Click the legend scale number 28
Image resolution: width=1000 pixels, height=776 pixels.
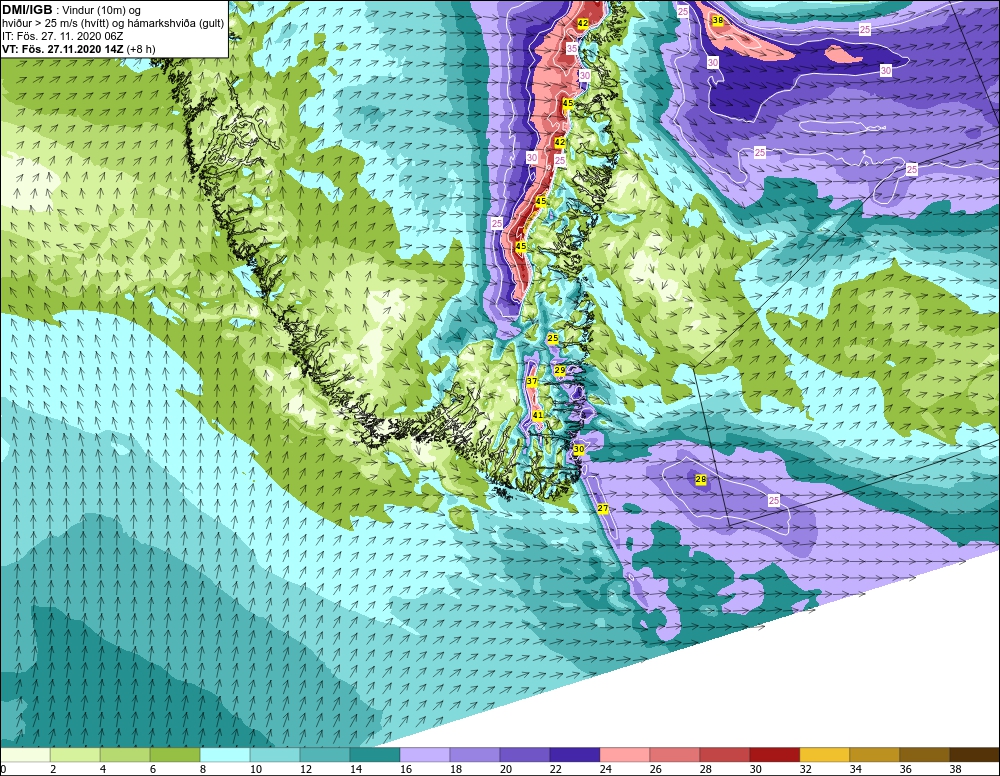pos(705,770)
